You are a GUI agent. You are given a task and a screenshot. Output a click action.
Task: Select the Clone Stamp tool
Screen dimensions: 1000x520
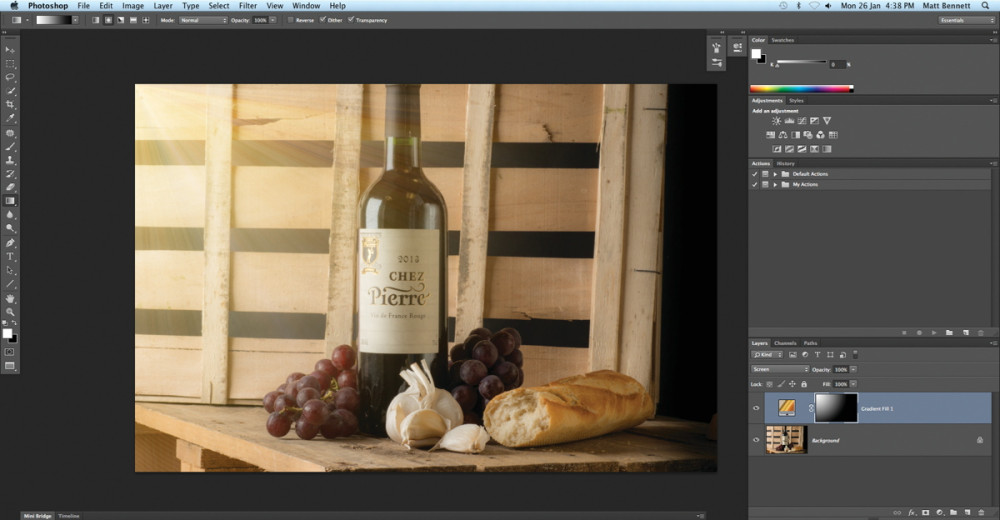(10, 160)
